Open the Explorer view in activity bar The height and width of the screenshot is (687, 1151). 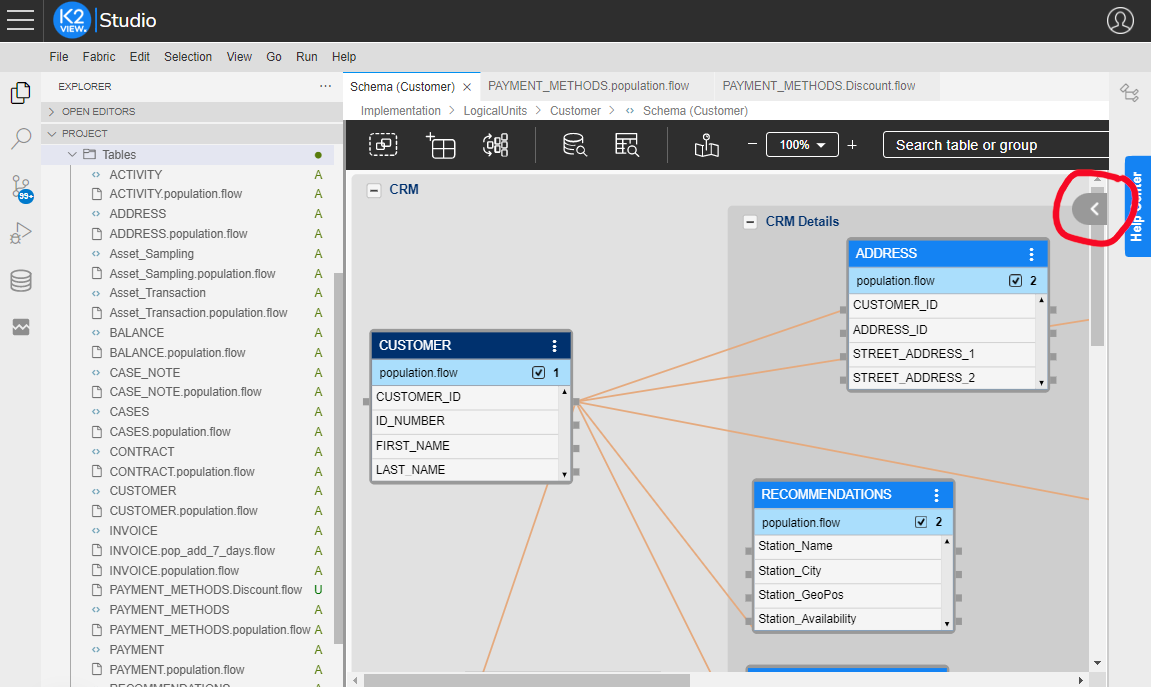tap(20, 93)
